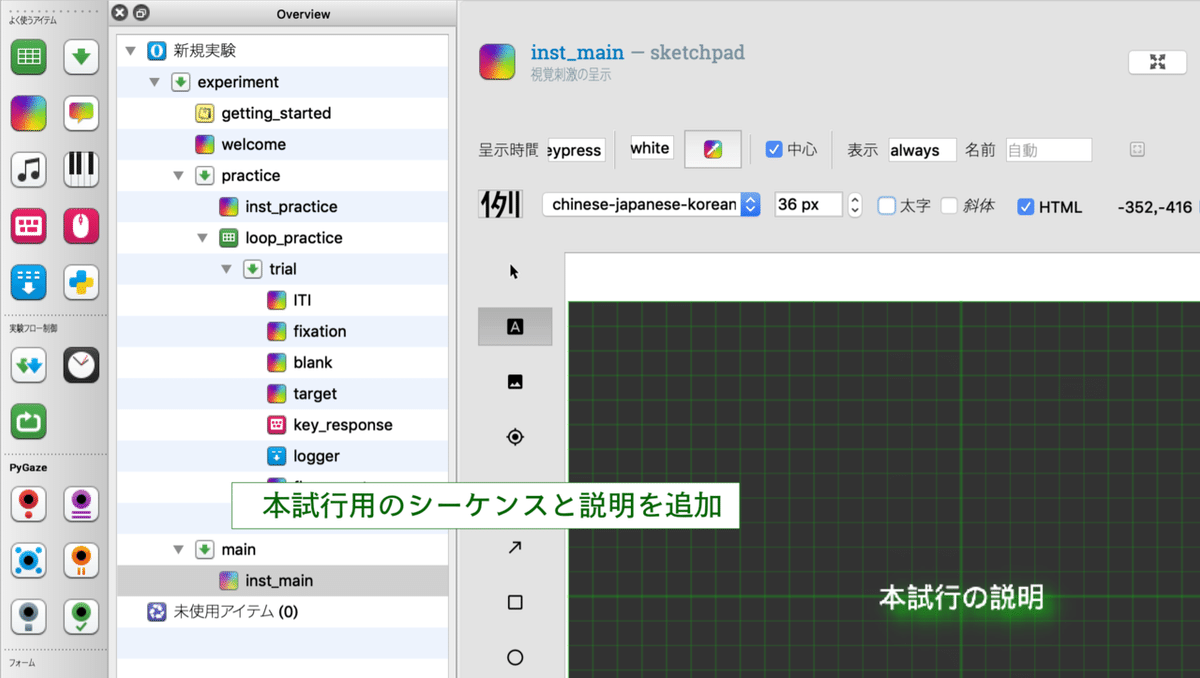Select the ITI item in trial
The height and width of the screenshot is (678, 1200).
point(303,300)
